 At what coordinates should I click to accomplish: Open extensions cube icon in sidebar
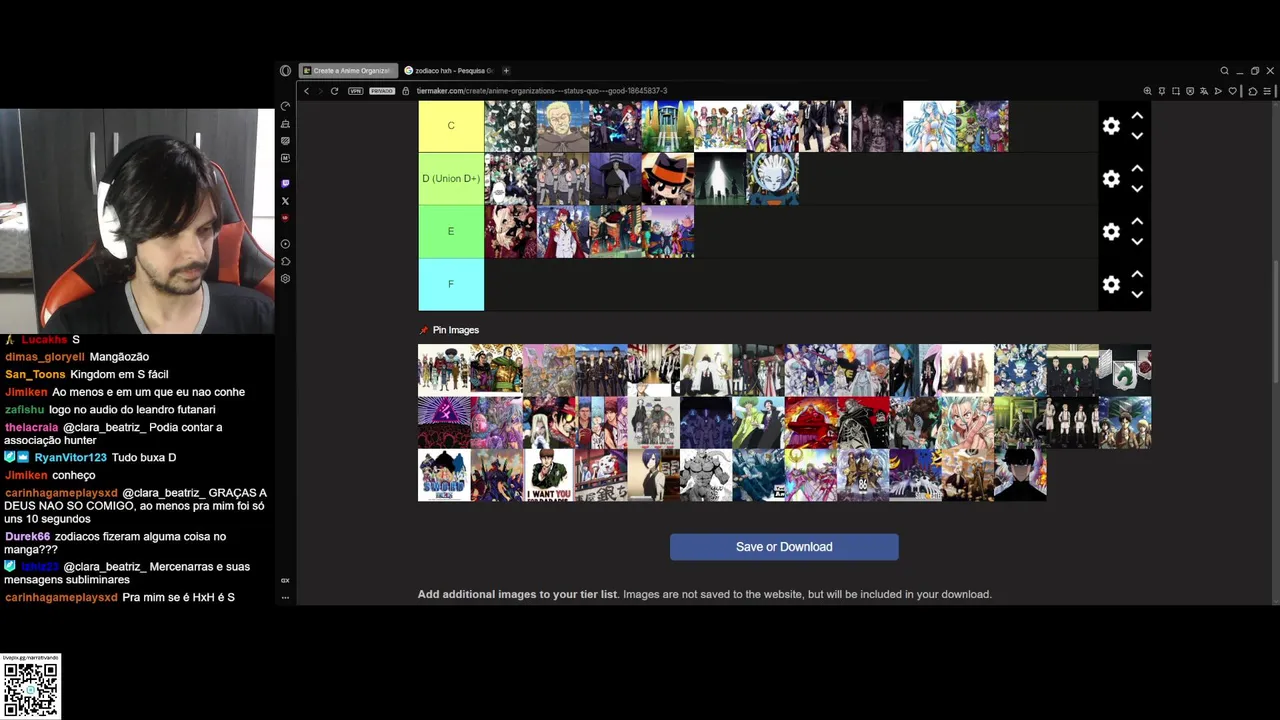[x=285, y=262]
